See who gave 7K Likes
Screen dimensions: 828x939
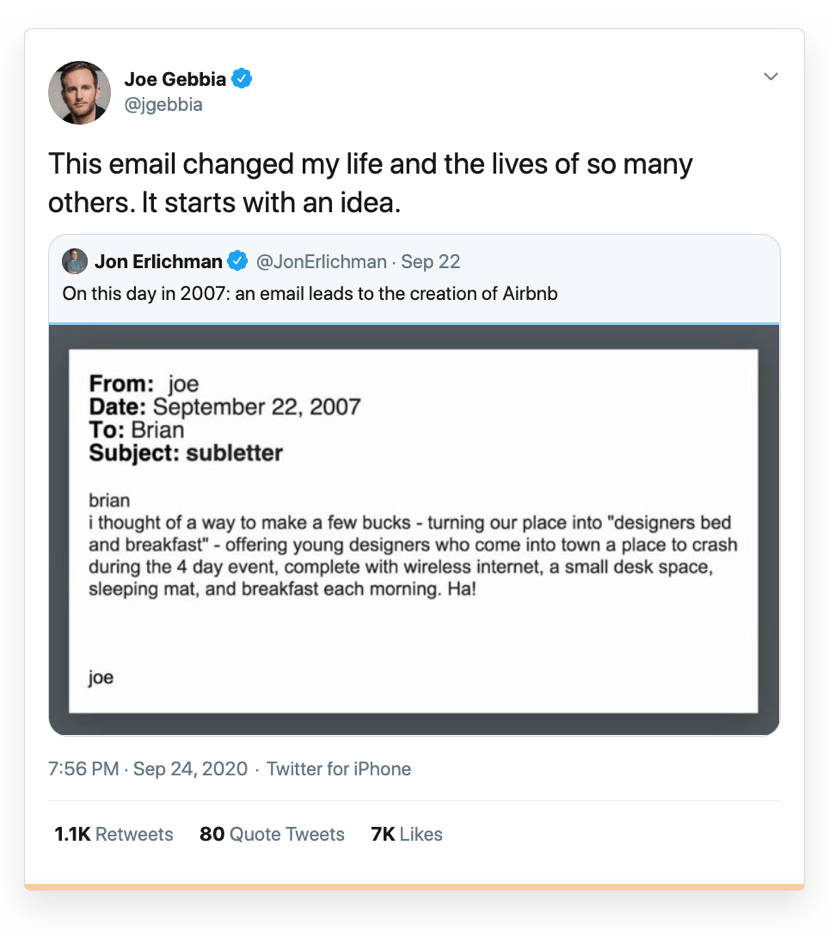coord(406,834)
